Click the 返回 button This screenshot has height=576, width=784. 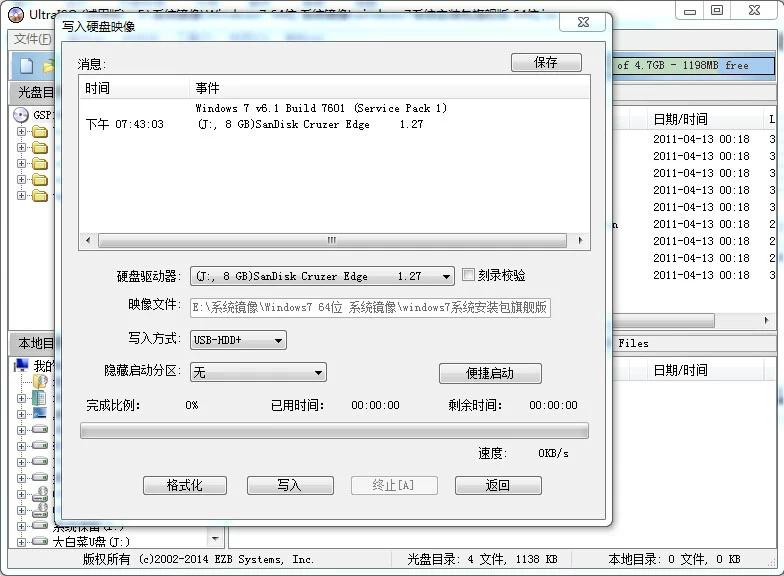pos(498,485)
